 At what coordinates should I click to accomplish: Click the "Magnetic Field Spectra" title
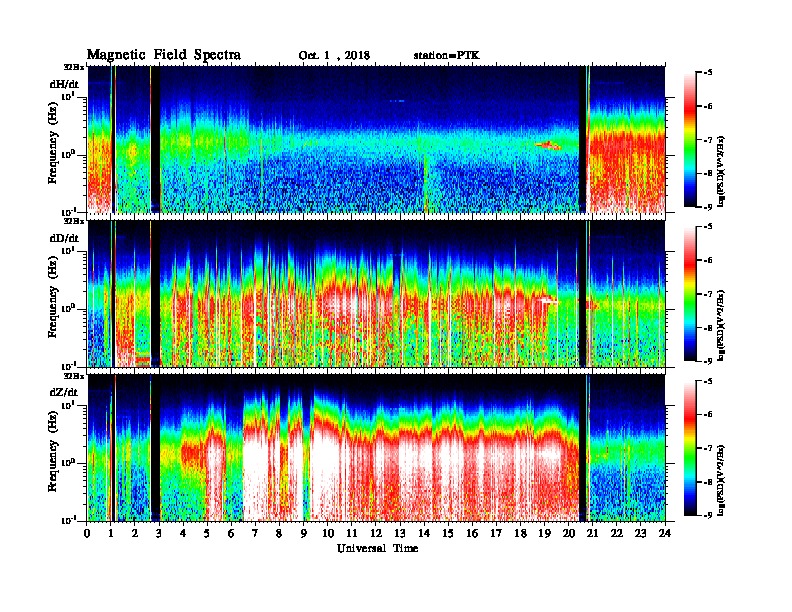coord(164,55)
